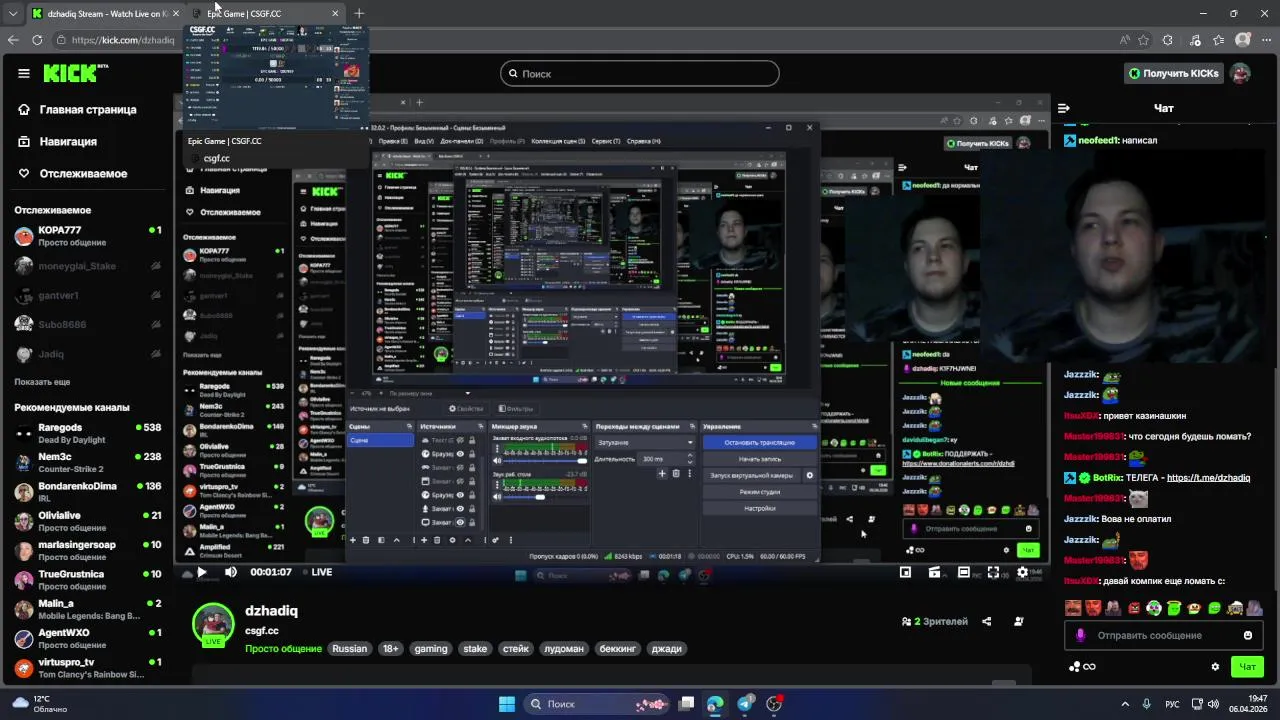The width and height of the screenshot is (1280, 720).
Task: Open the Просто общение category link
Action: 284,649
